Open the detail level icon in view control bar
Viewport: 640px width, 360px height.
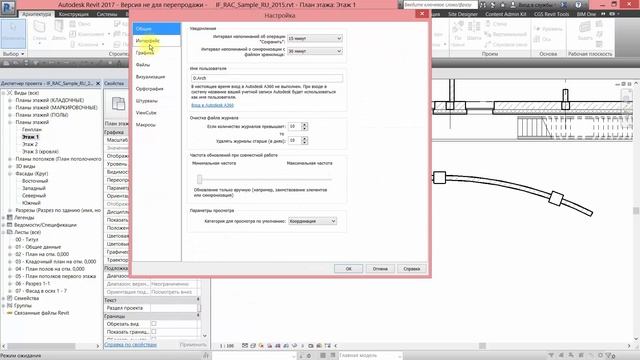point(244,346)
